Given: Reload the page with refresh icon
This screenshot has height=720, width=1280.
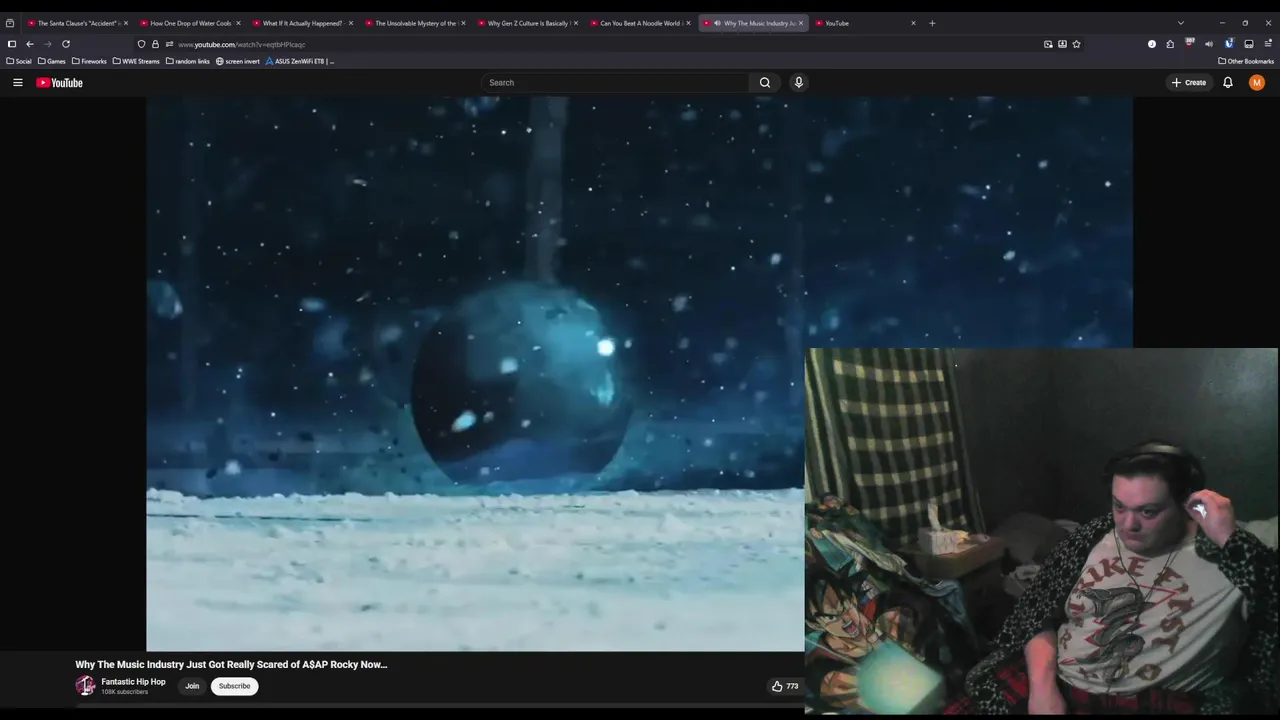Looking at the screenshot, I should pos(66,44).
